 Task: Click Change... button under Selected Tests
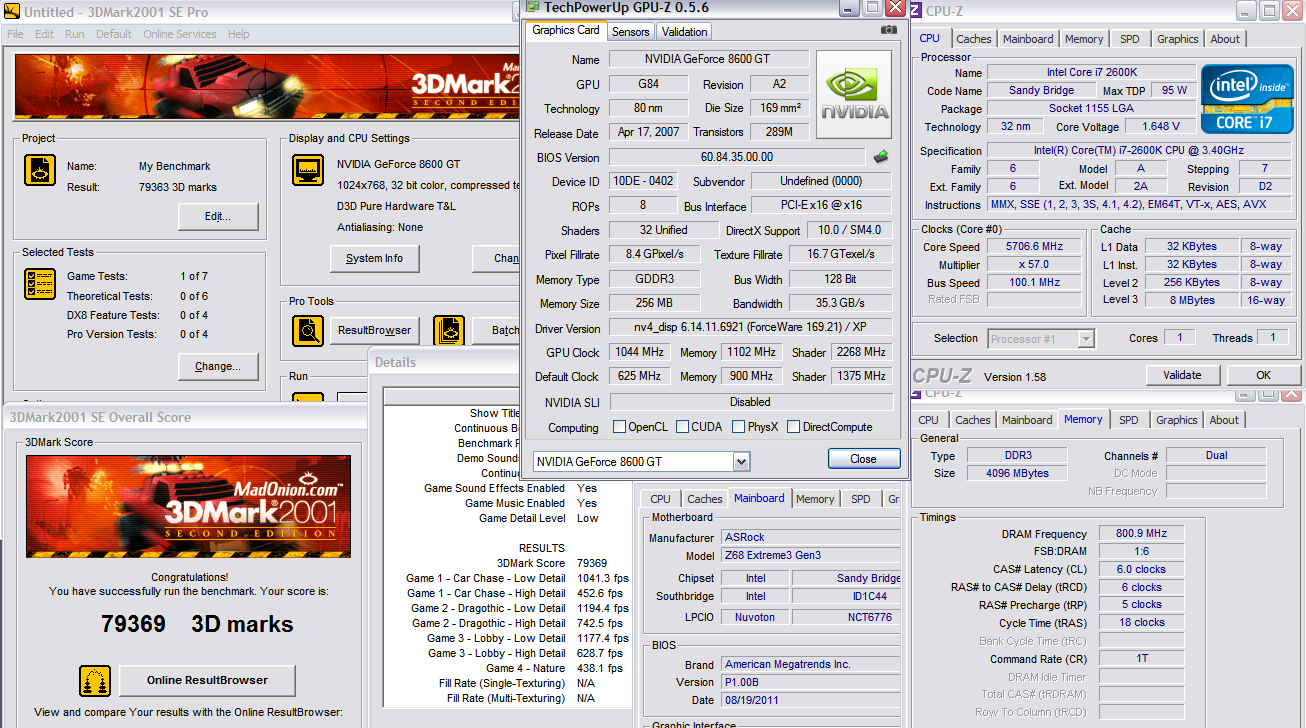tap(218, 366)
